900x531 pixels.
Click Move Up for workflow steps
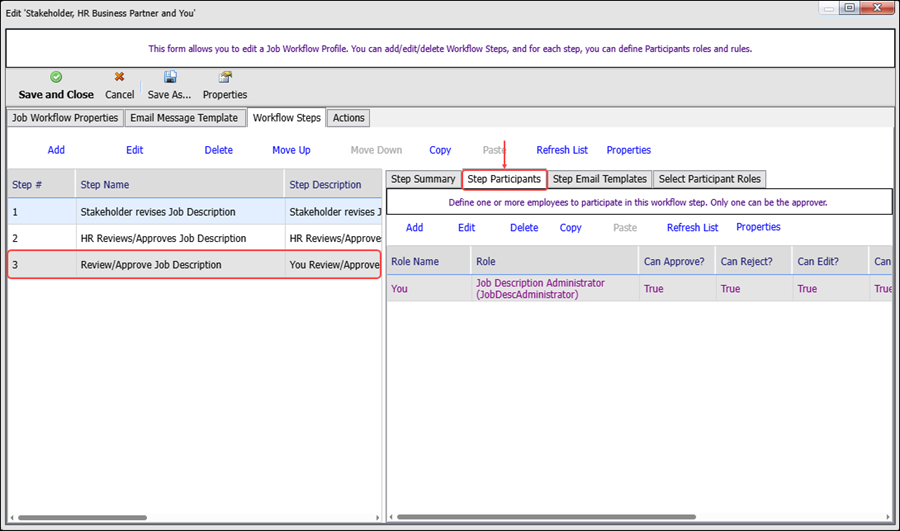tap(291, 150)
